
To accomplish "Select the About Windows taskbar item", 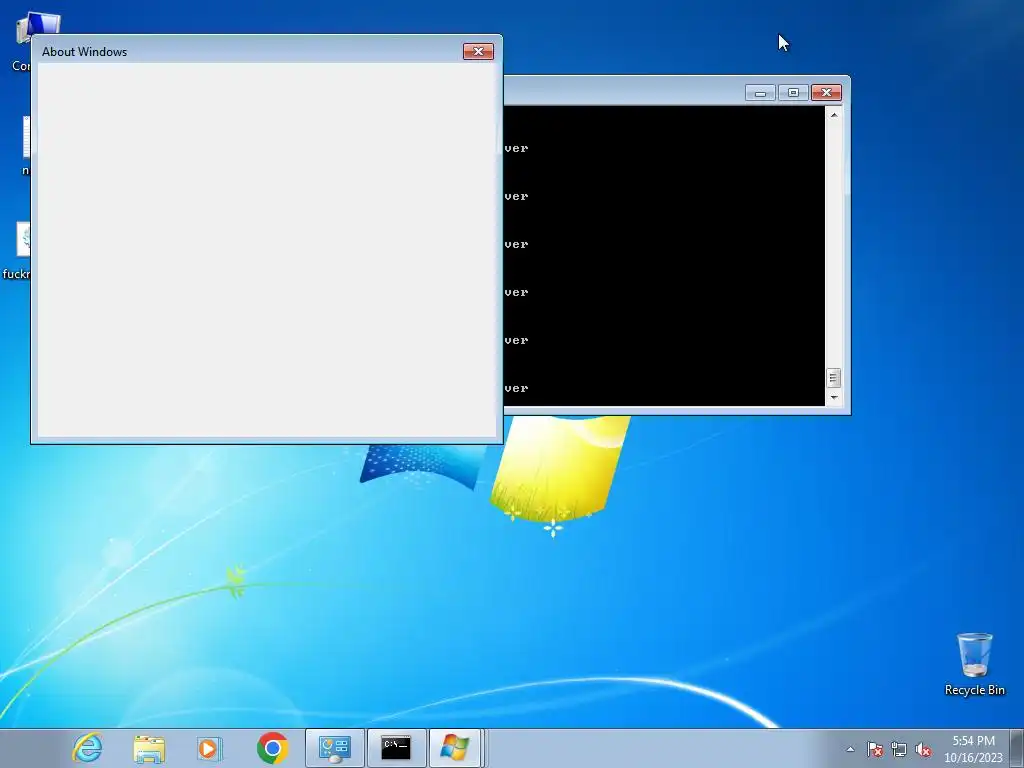I will [x=455, y=748].
